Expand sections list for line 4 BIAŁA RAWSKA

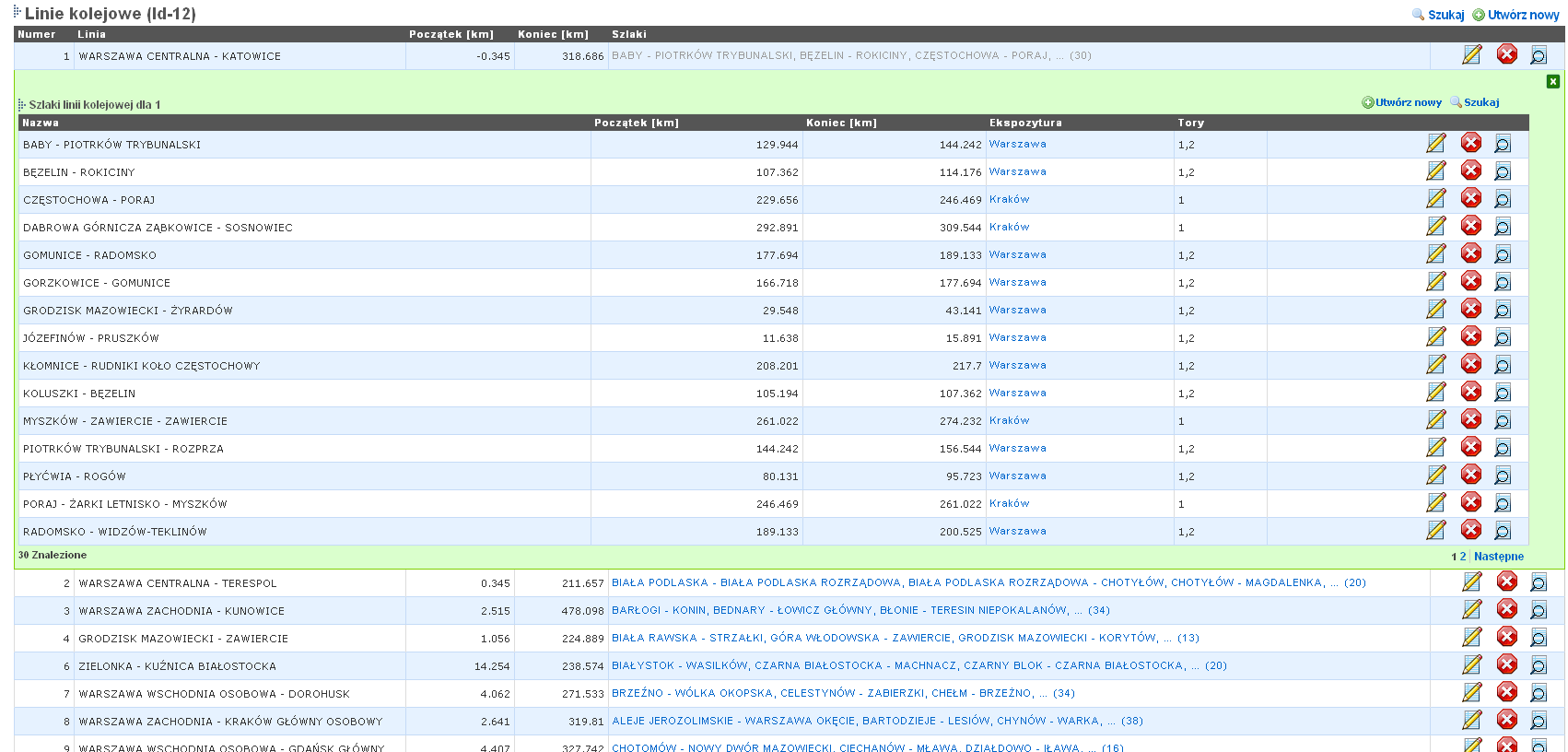click(905, 638)
